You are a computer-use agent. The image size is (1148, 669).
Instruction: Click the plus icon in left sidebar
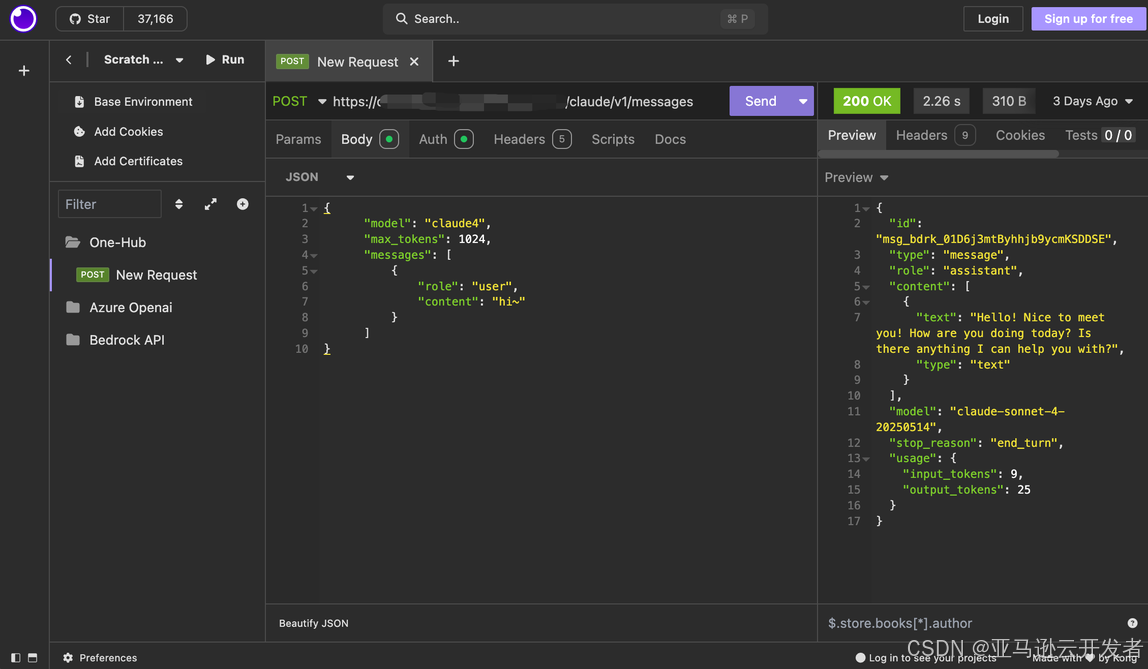click(x=24, y=71)
